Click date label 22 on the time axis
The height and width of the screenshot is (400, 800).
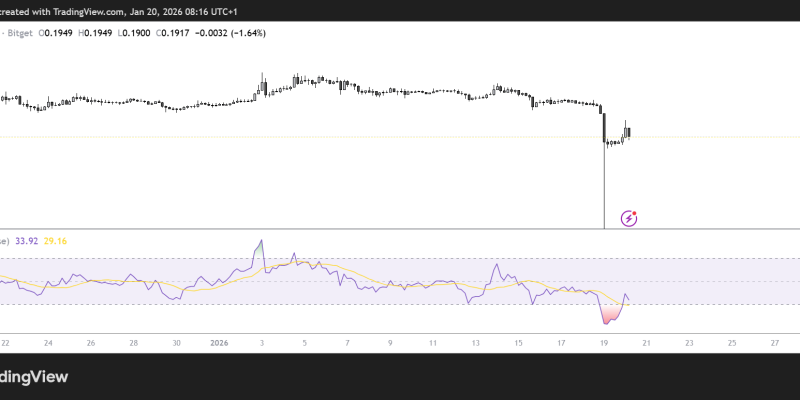click(6, 343)
